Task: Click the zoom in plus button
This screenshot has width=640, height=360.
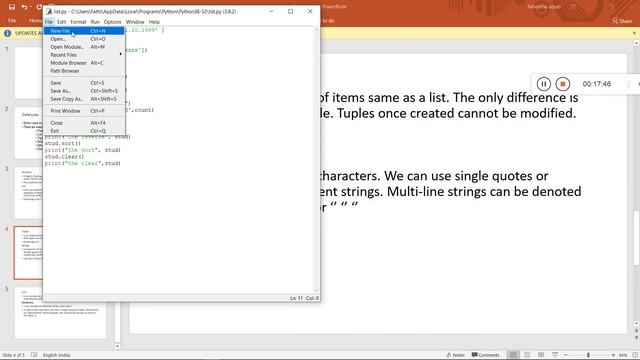Action: (x=613, y=355)
